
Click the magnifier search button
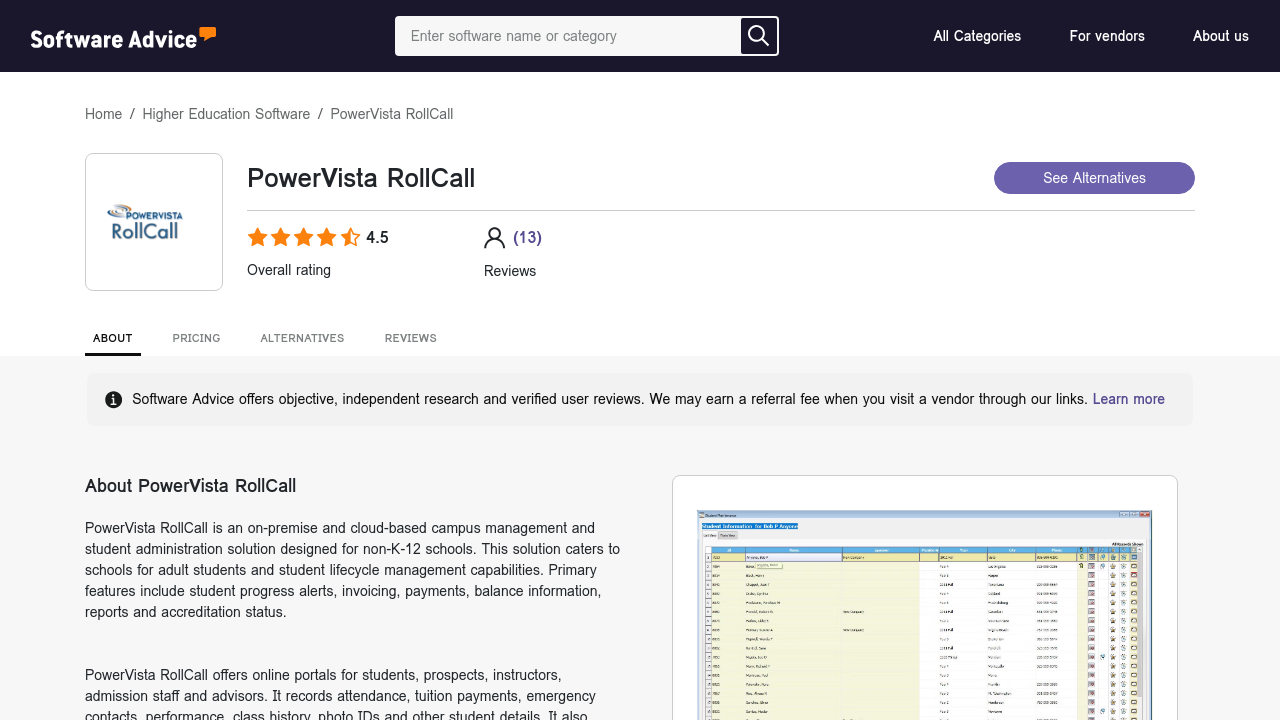click(759, 36)
